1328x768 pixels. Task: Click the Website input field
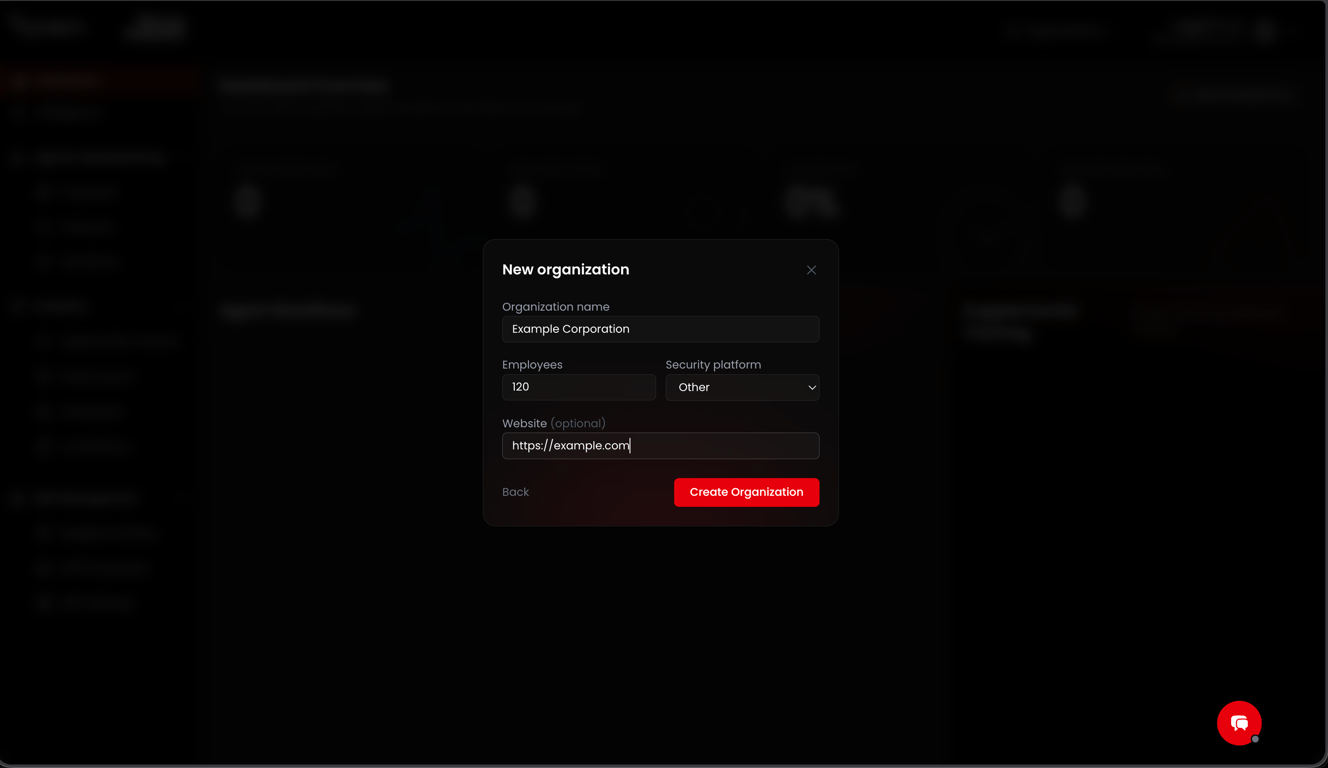660,445
